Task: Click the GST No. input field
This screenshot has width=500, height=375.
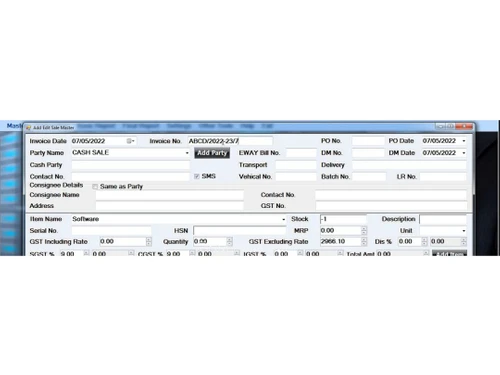Action: tap(391, 206)
